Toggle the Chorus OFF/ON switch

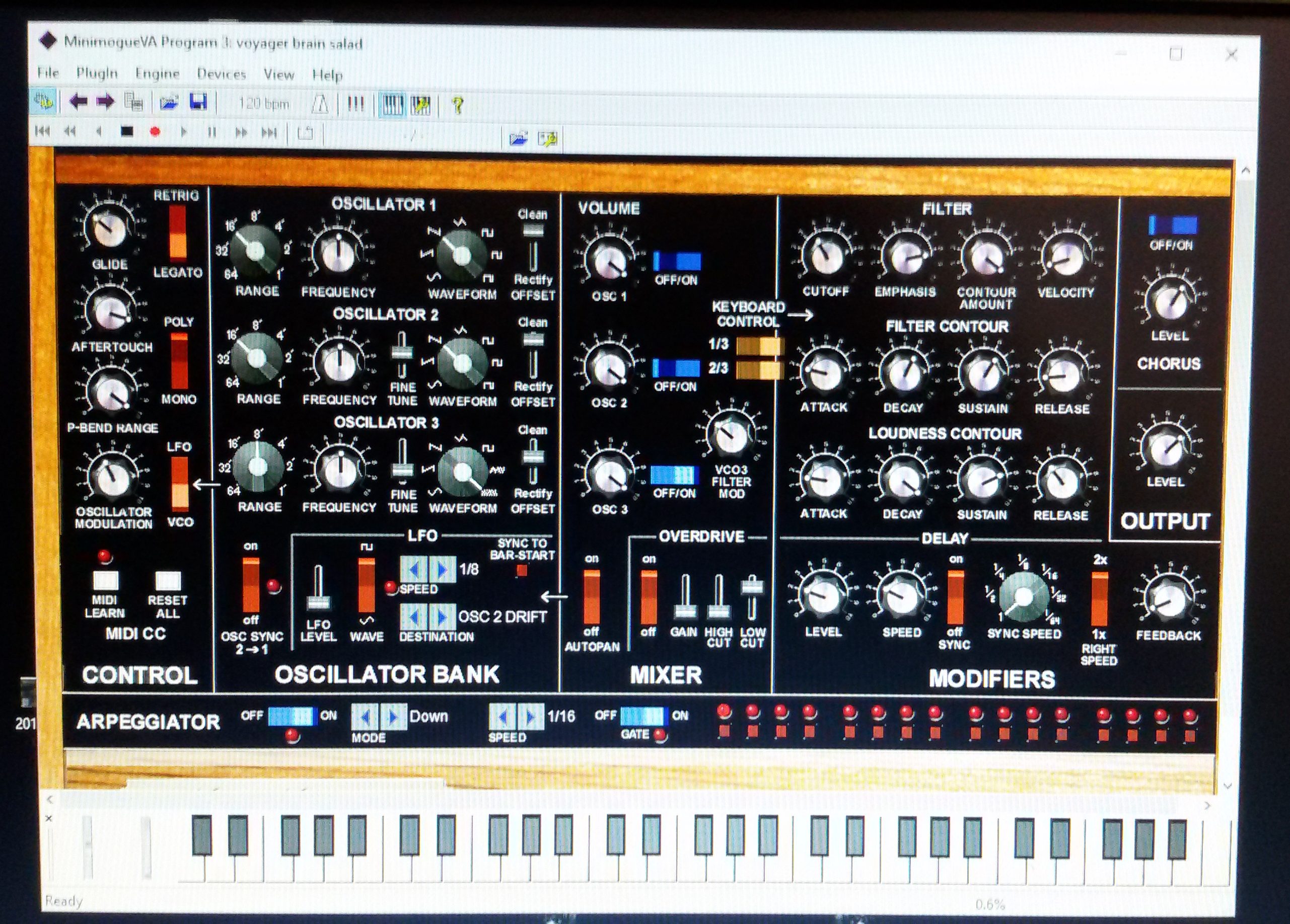(1172, 225)
